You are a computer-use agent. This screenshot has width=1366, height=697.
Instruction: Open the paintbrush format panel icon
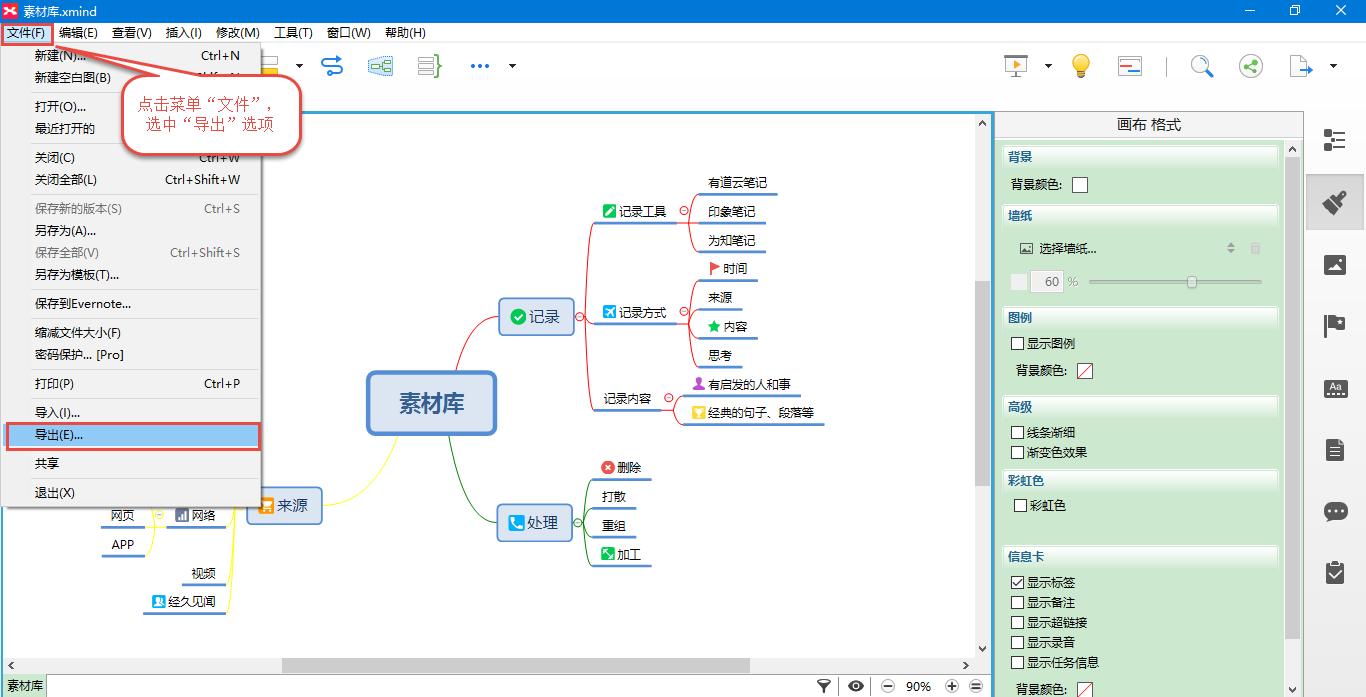pyautogui.click(x=1334, y=203)
